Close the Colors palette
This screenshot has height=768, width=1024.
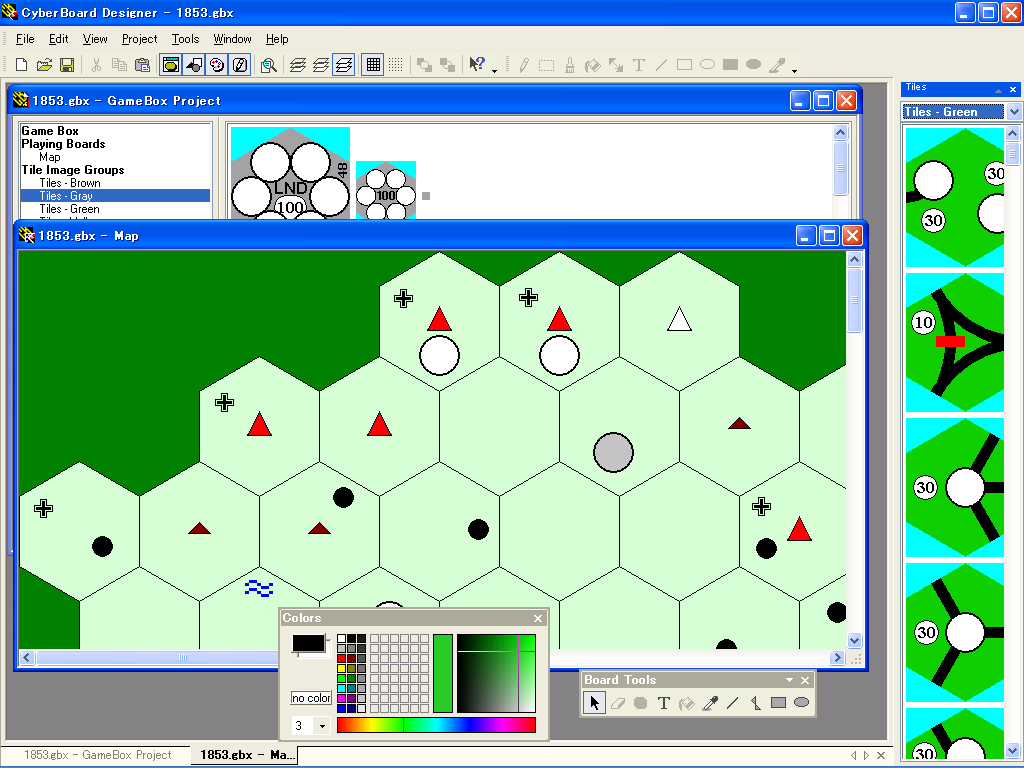click(x=538, y=618)
